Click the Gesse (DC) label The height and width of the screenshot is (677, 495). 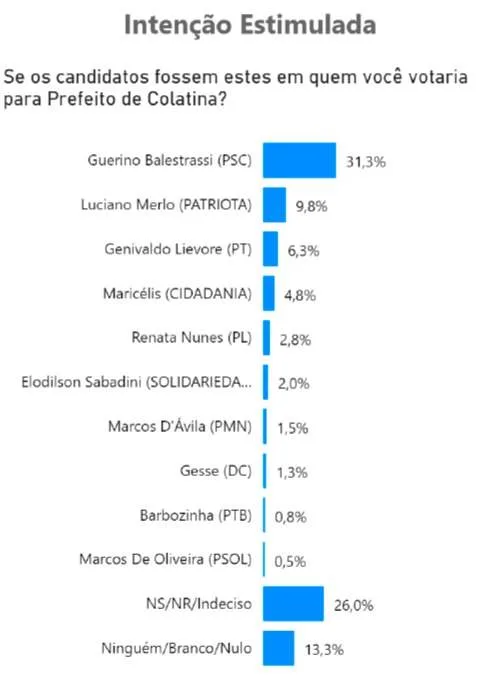pyautogui.click(x=216, y=471)
